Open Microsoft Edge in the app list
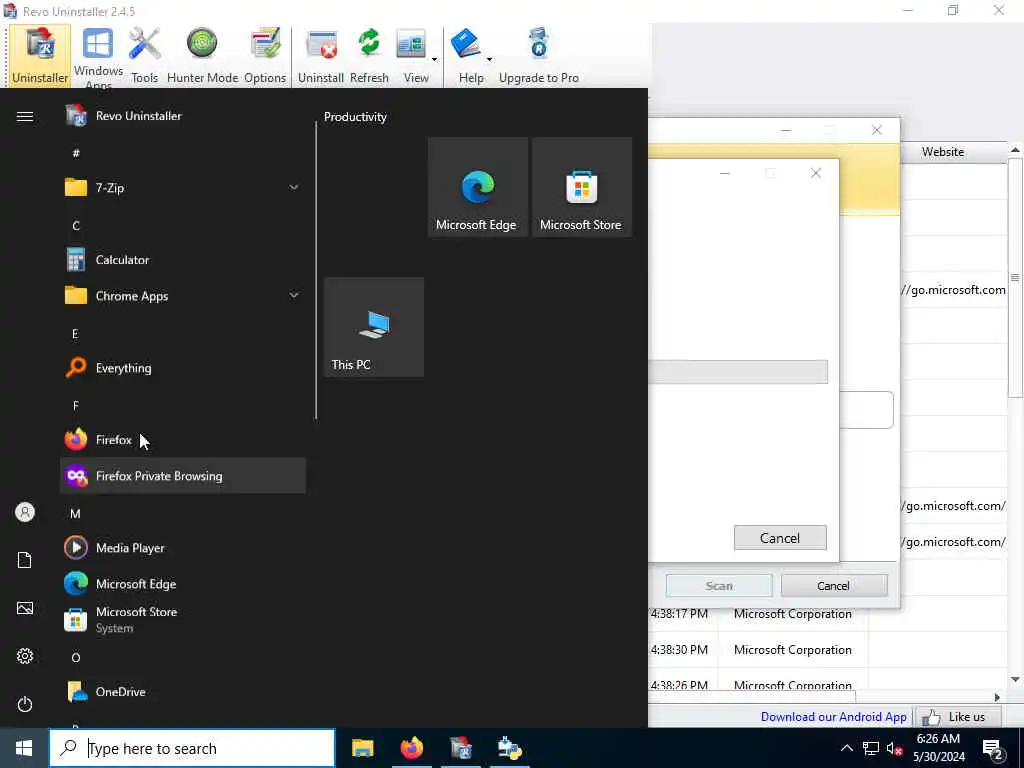 point(183,584)
